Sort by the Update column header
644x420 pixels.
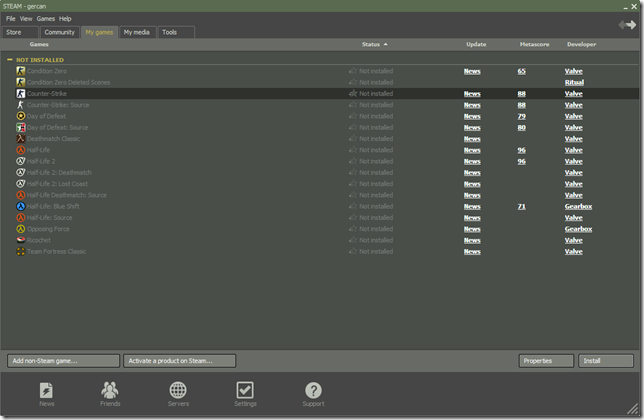(x=476, y=44)
